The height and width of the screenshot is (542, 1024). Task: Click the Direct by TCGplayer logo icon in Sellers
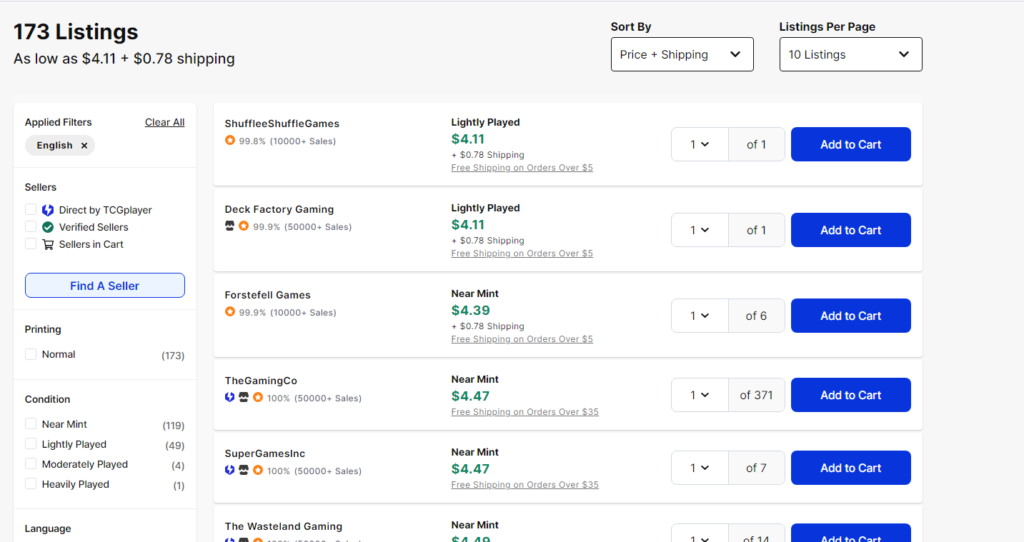coord(48,210)
